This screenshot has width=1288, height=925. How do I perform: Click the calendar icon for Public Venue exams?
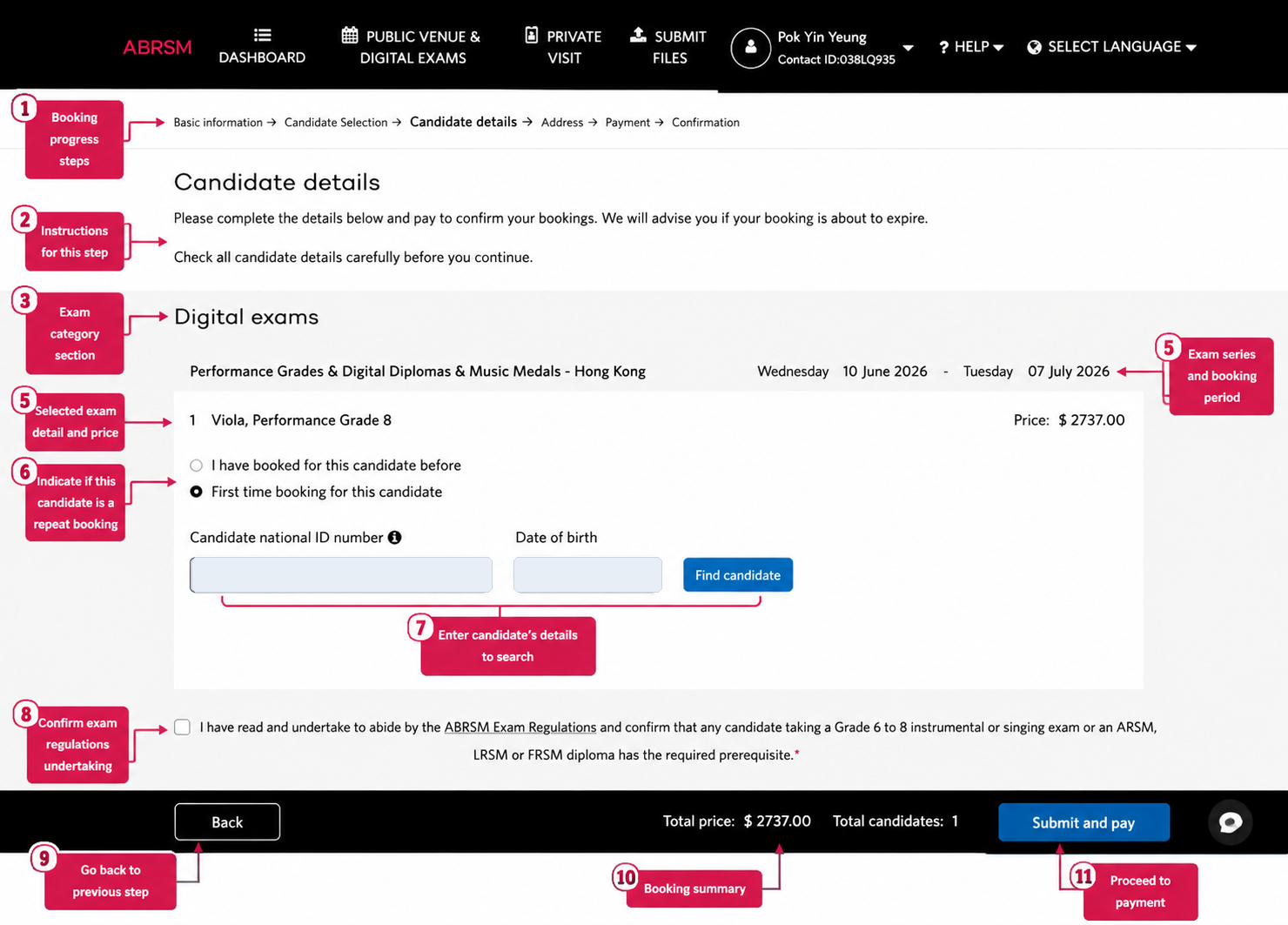[350, 35]
